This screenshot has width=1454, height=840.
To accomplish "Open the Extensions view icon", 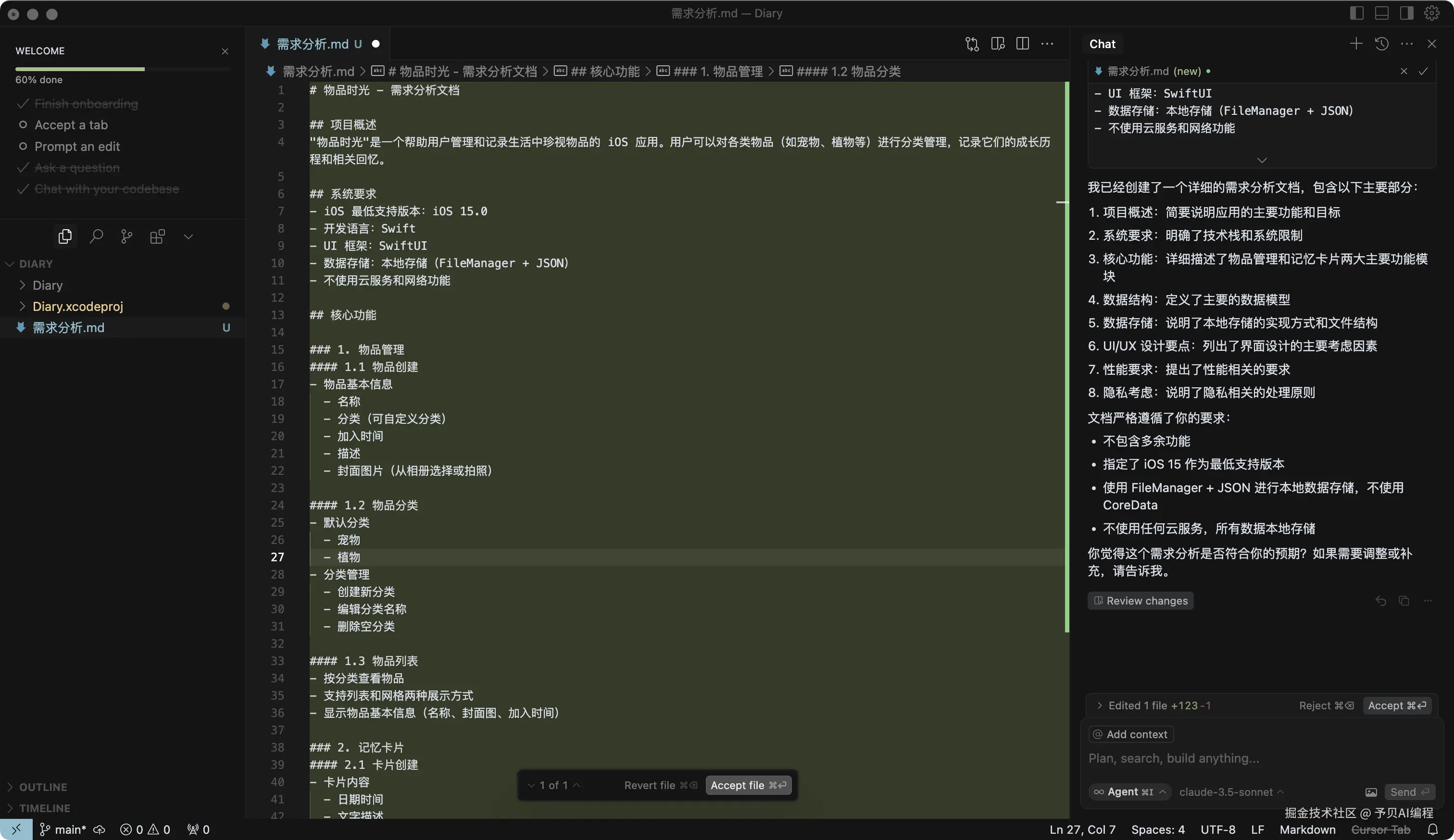I will coord(157,236).
